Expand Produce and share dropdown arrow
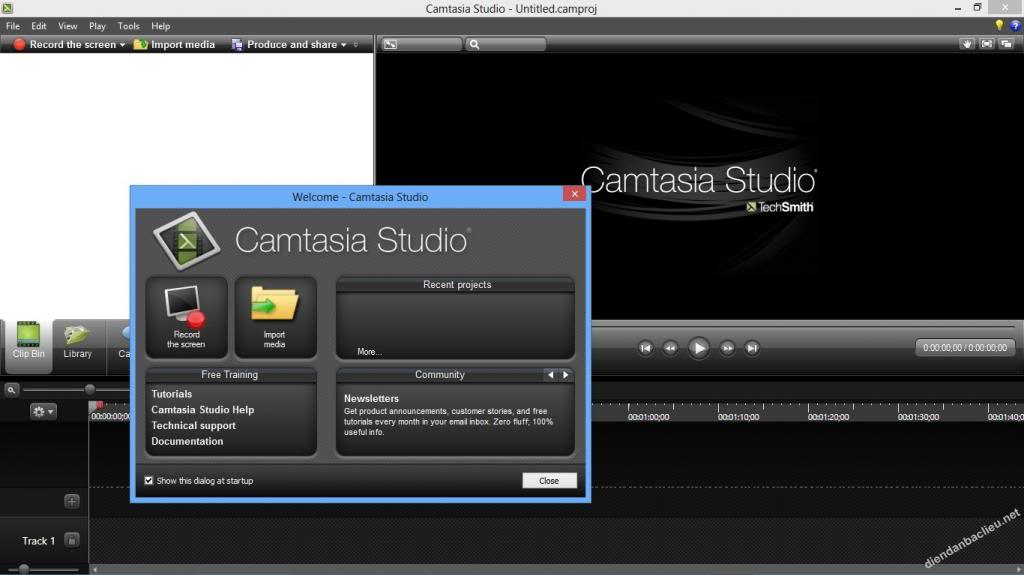Screen dimensions: 1024x575 pos(344,45)
